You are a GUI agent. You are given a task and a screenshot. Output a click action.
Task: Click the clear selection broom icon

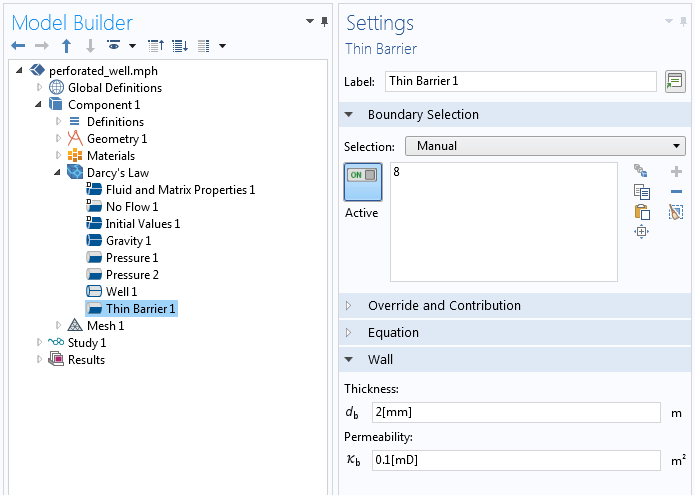click(676, 212)
